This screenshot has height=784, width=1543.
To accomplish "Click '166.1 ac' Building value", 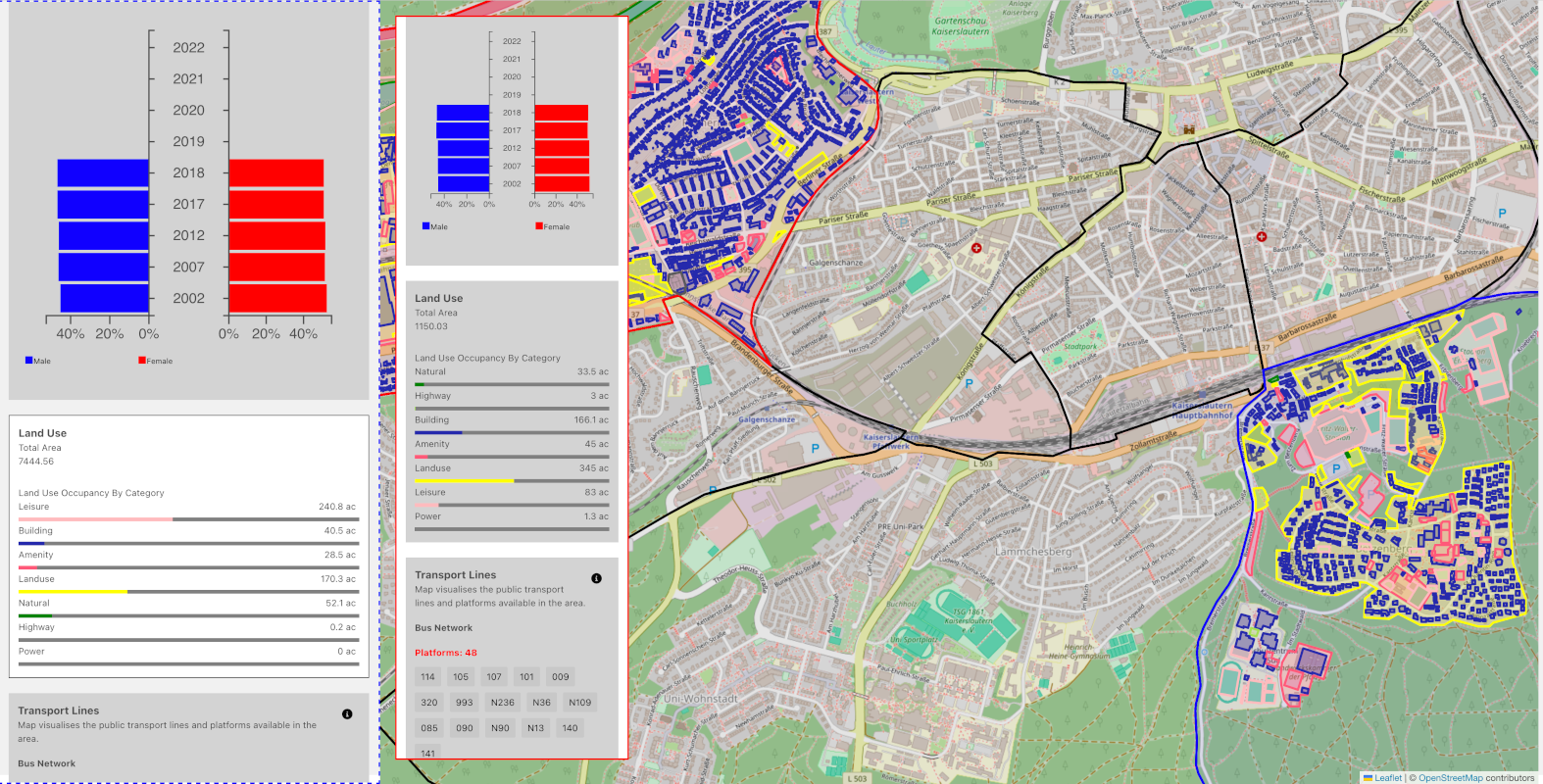I will 591,419.
